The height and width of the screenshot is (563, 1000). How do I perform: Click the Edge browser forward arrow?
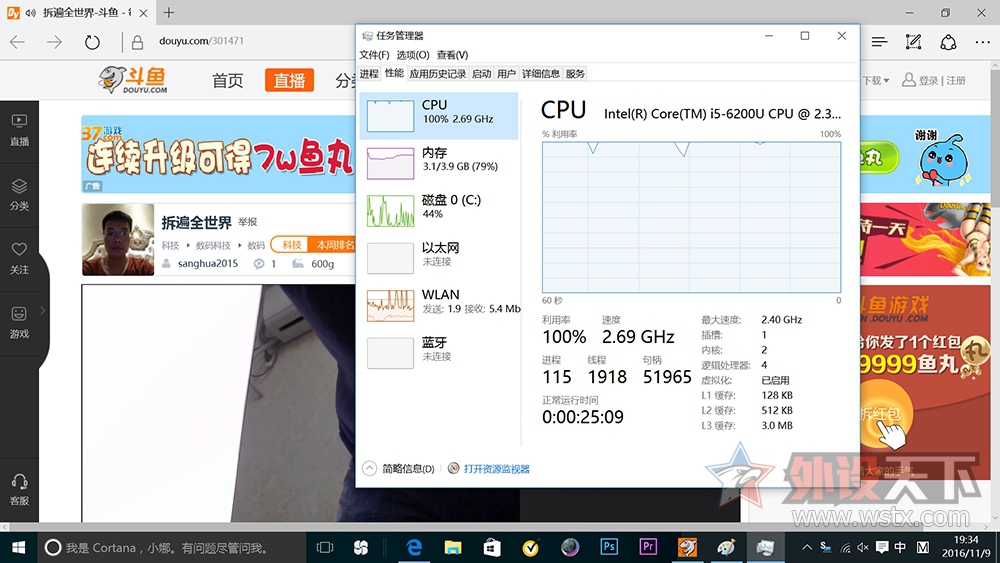[x=55, y=42]
